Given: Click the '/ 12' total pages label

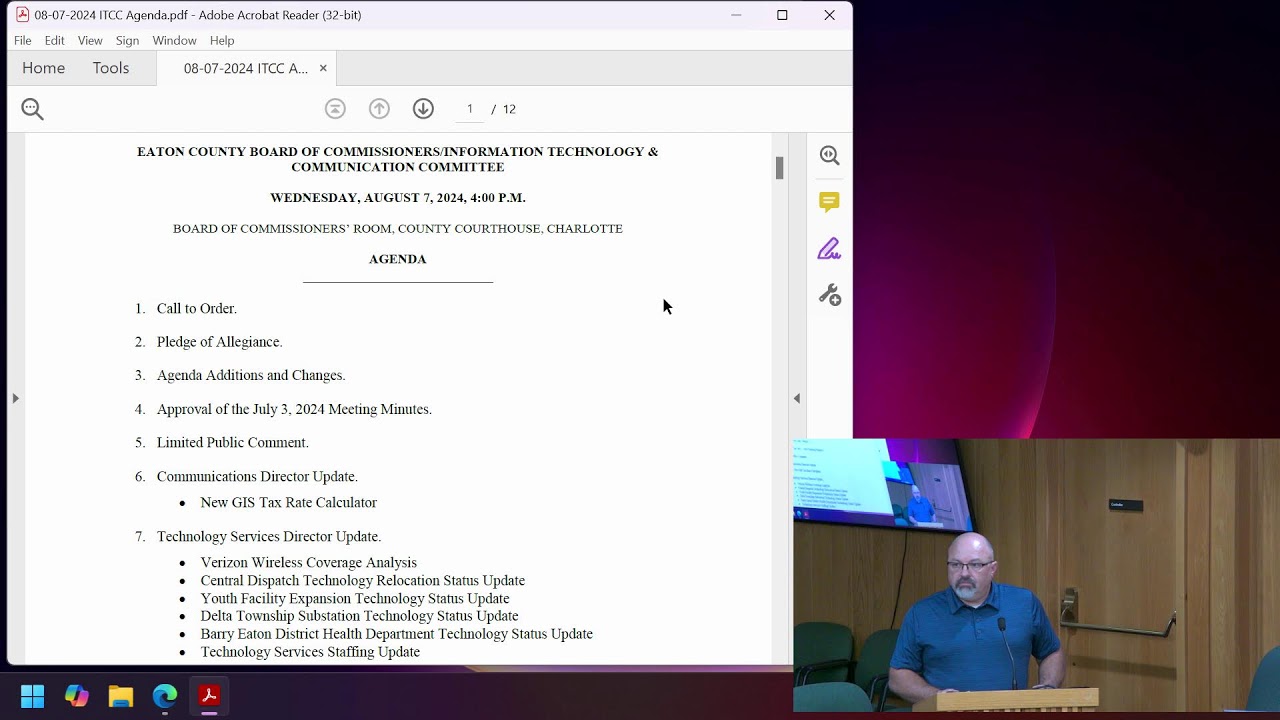Looking at the screenshot, I should (504, 109).
